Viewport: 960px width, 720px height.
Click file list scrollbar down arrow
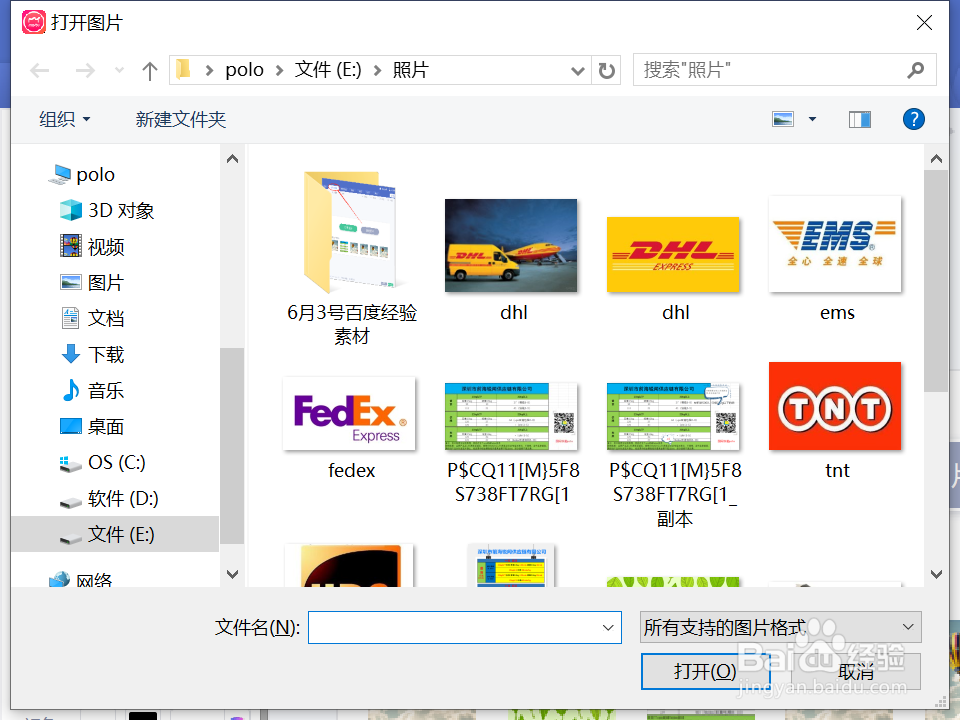936,574
